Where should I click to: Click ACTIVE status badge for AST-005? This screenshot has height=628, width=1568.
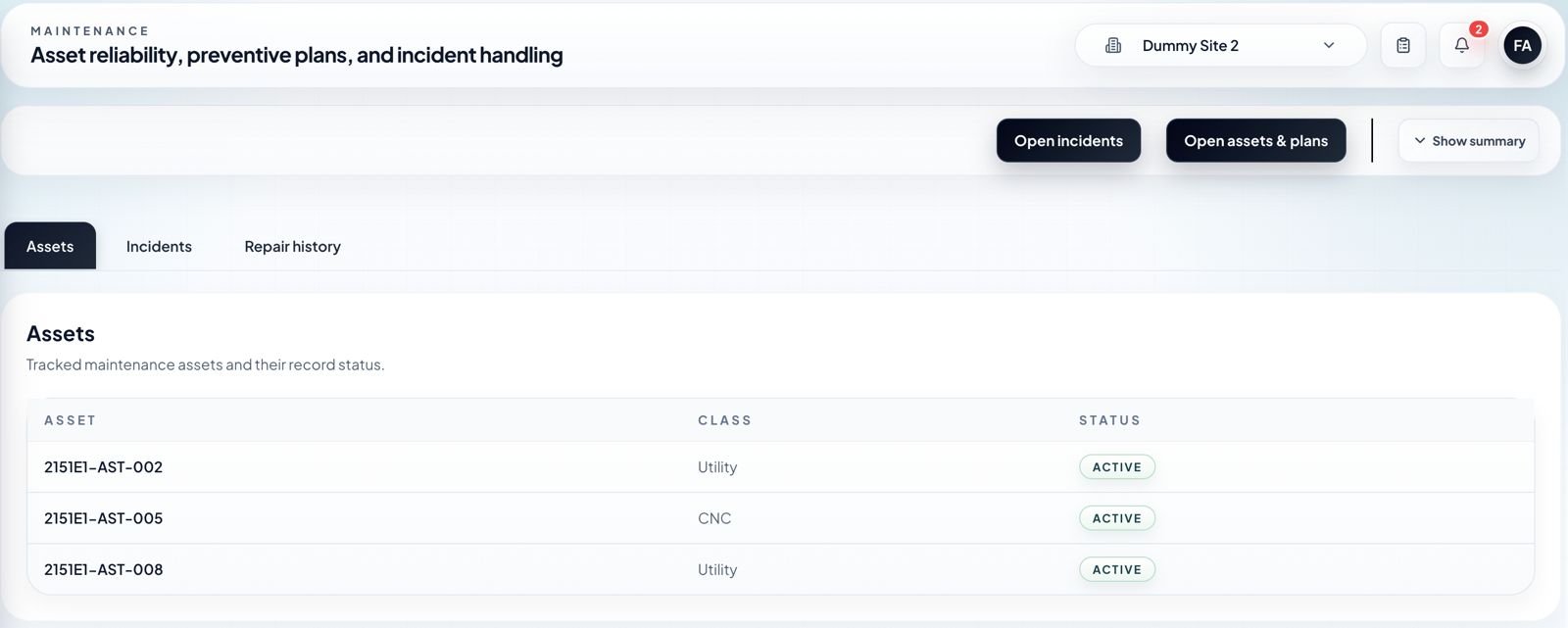point(1117,518)
